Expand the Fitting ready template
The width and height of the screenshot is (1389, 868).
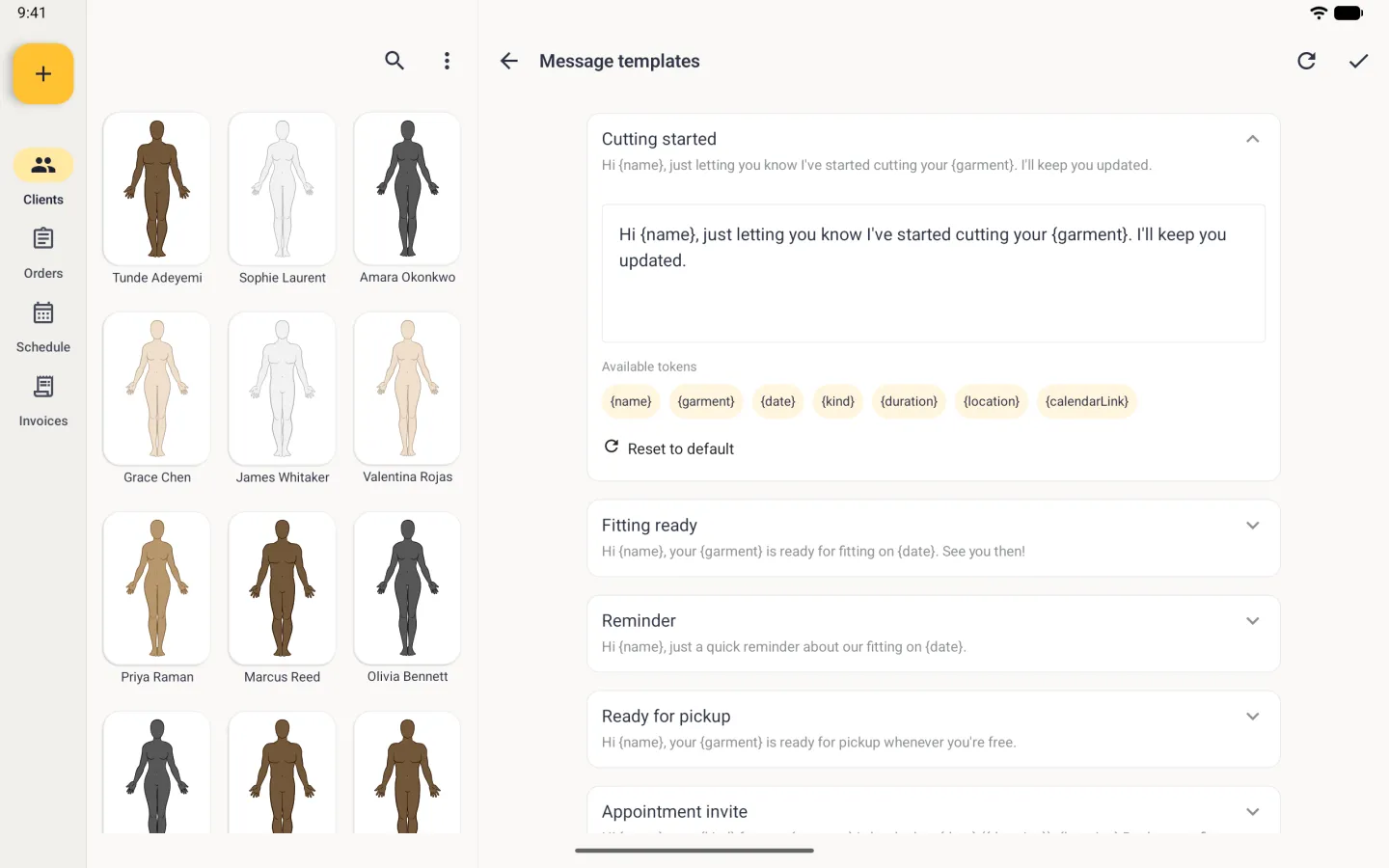click(1252, 526)
